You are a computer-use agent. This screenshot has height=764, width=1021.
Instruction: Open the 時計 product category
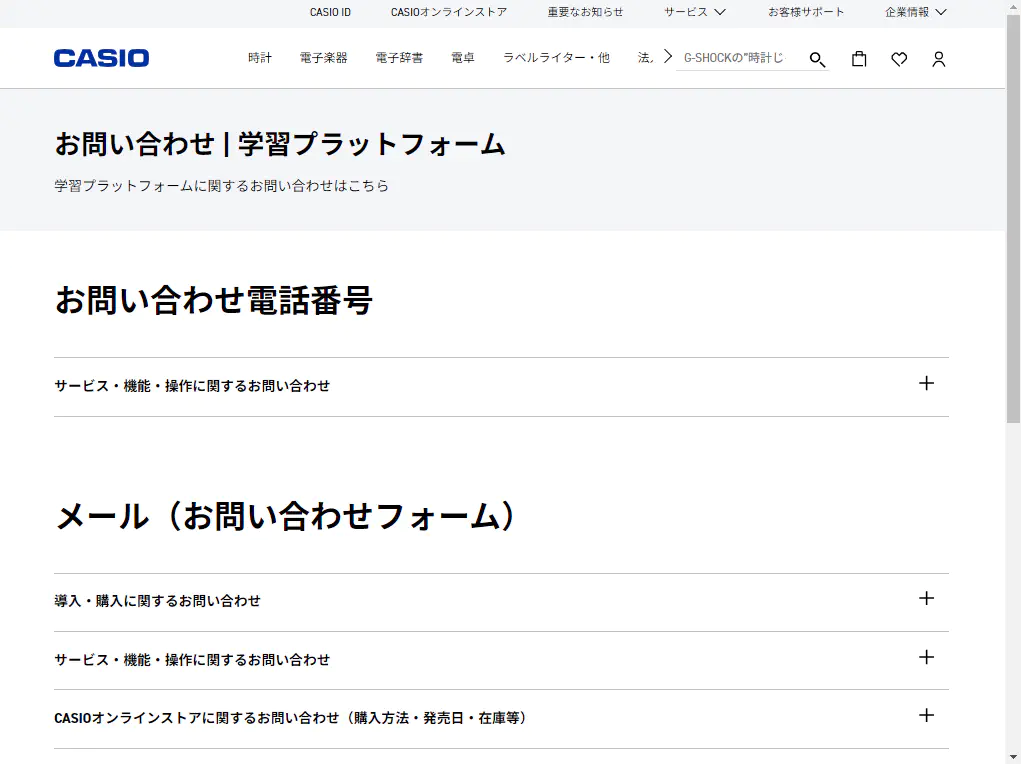coord(259,58)
